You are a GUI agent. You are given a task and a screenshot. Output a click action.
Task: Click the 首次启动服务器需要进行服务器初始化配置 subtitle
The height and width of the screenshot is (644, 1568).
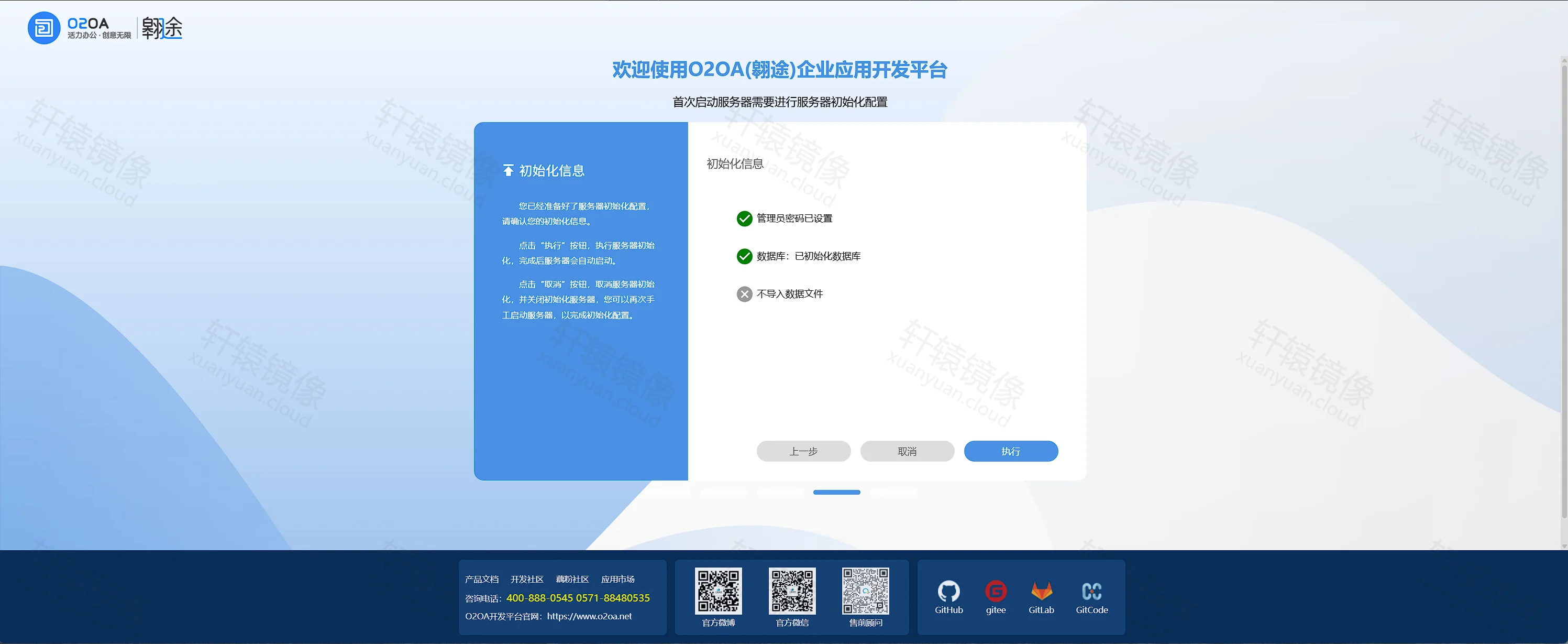(780, 102)
